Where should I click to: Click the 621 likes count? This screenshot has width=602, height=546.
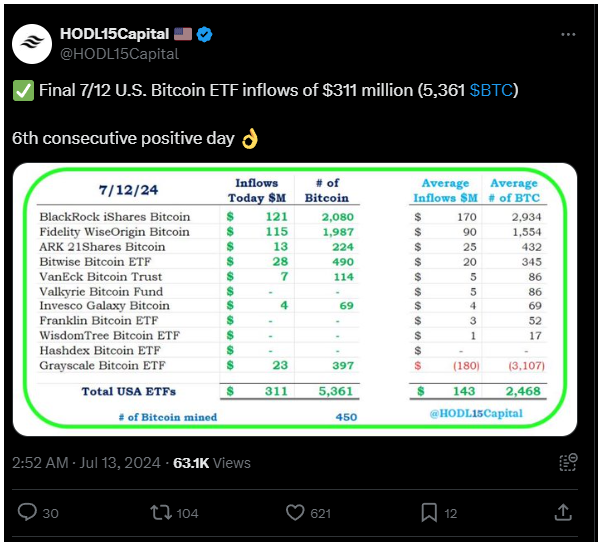pos(321,513)
